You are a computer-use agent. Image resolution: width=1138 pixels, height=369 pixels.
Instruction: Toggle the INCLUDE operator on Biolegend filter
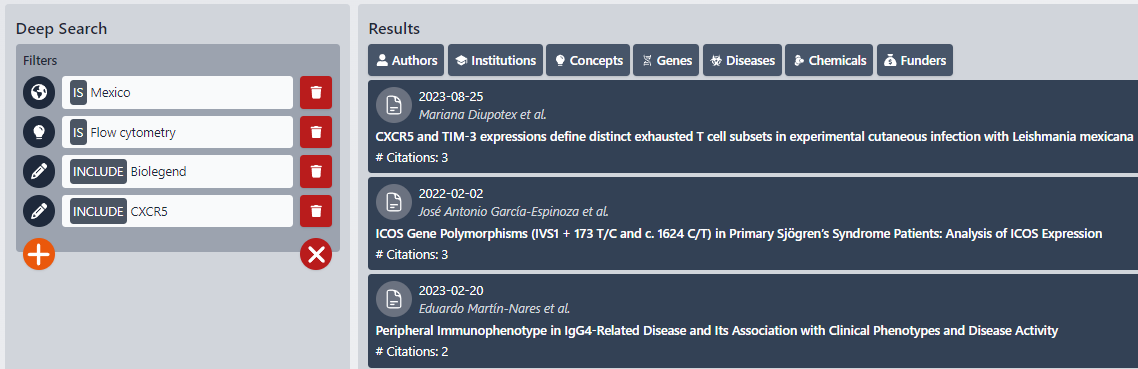98,171
